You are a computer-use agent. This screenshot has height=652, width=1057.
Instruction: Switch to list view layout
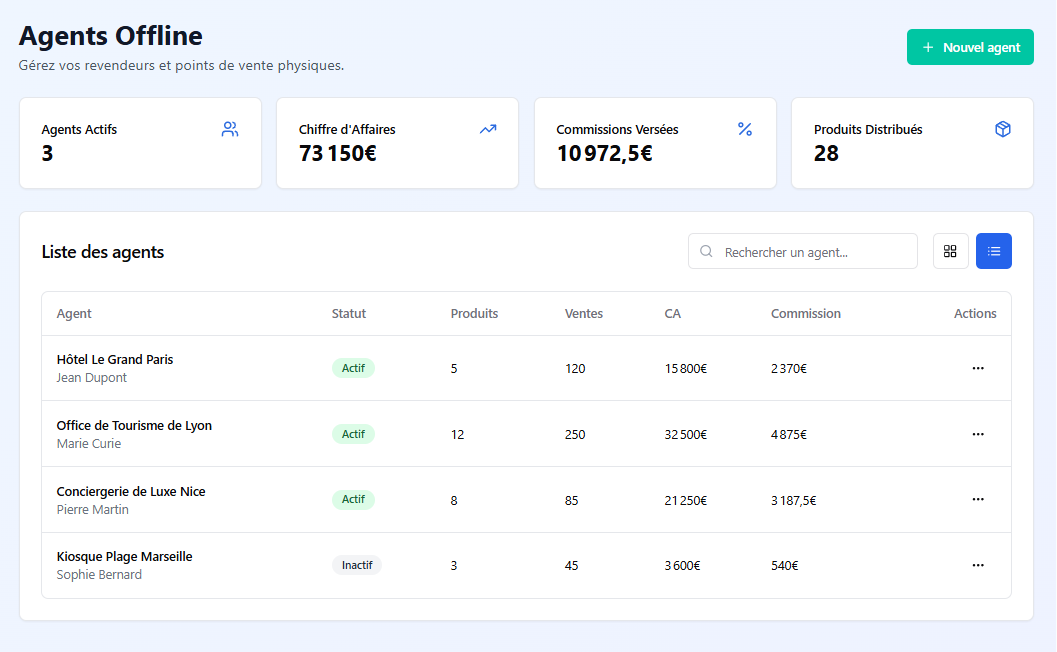point(994,251)
